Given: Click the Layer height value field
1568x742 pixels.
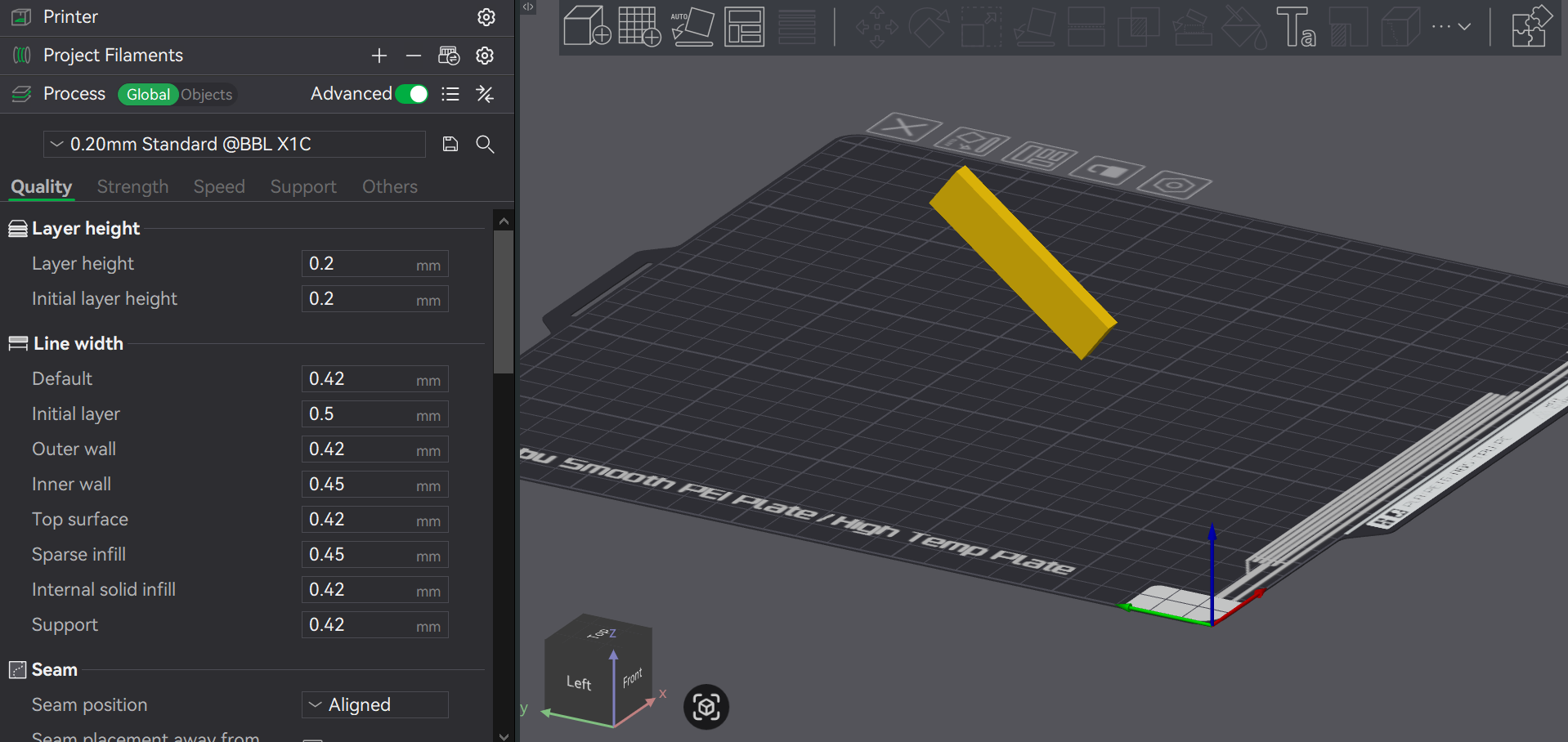Looking at the screenshot, I should pyautogui.click(x=375, y=263).
